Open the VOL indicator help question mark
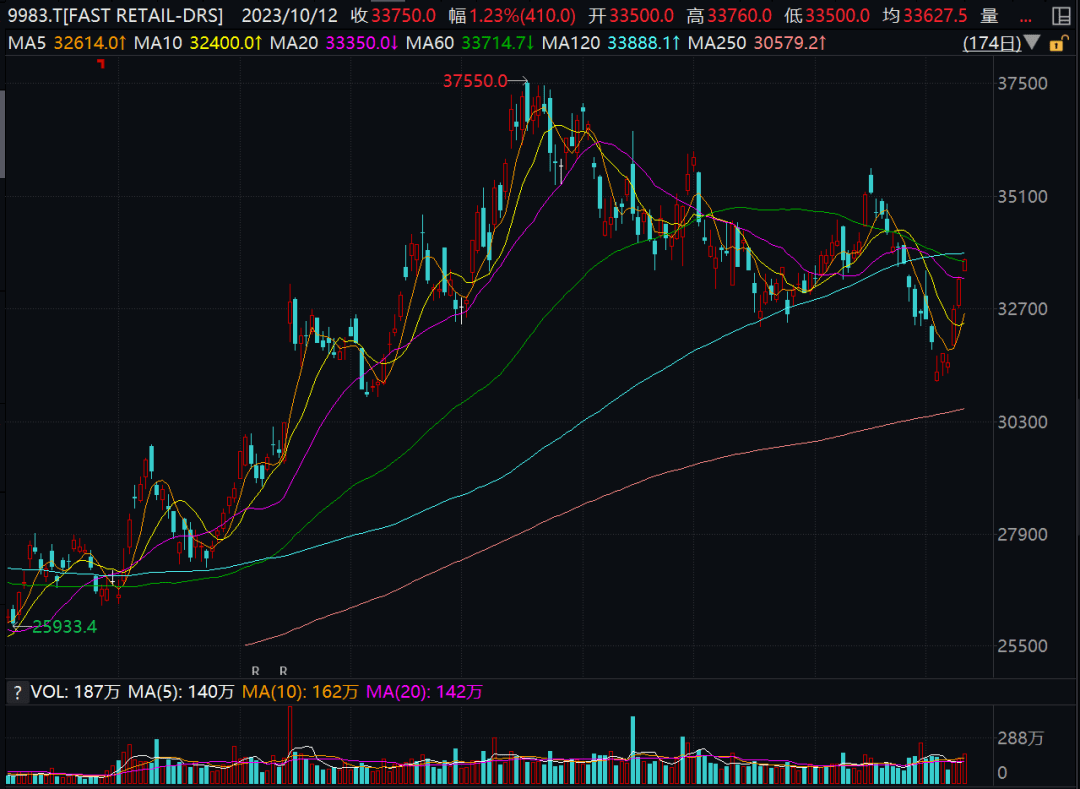This screenshot has height=789, width=1080. point(17,692)
